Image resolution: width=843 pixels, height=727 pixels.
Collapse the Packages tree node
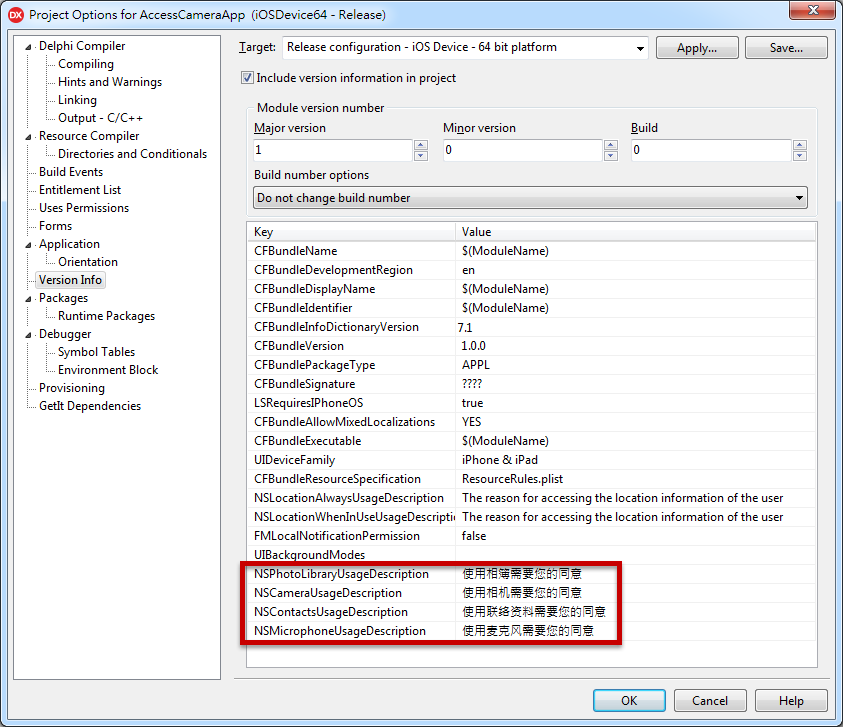(x=28, y=298)
